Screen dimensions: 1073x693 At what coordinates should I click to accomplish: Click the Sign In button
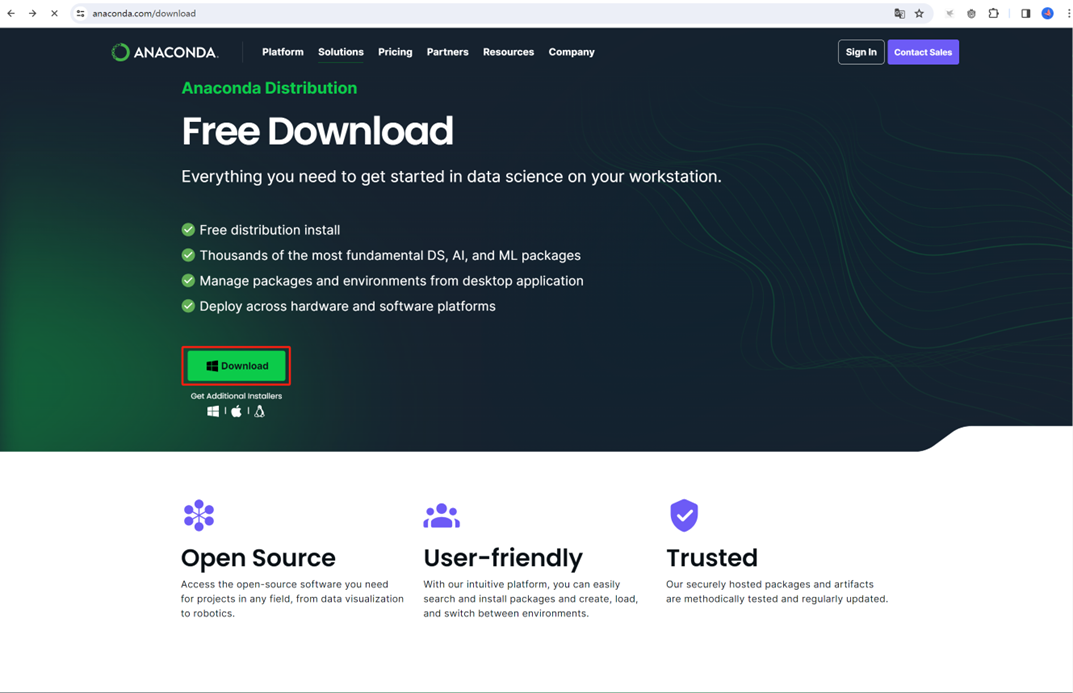pyautogui.click(x=861, y=52)
